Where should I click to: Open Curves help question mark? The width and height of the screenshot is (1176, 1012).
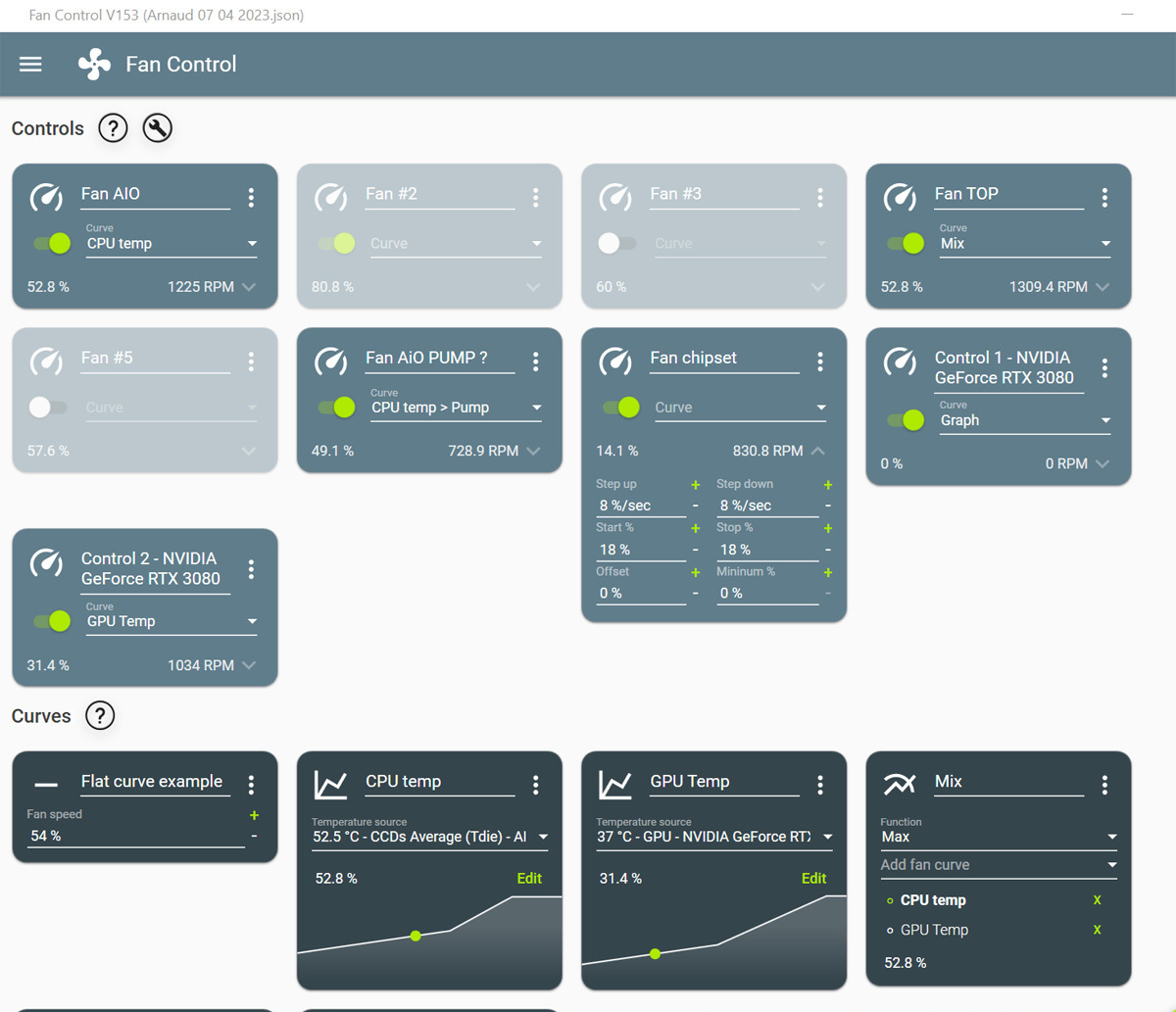[100, 716]
